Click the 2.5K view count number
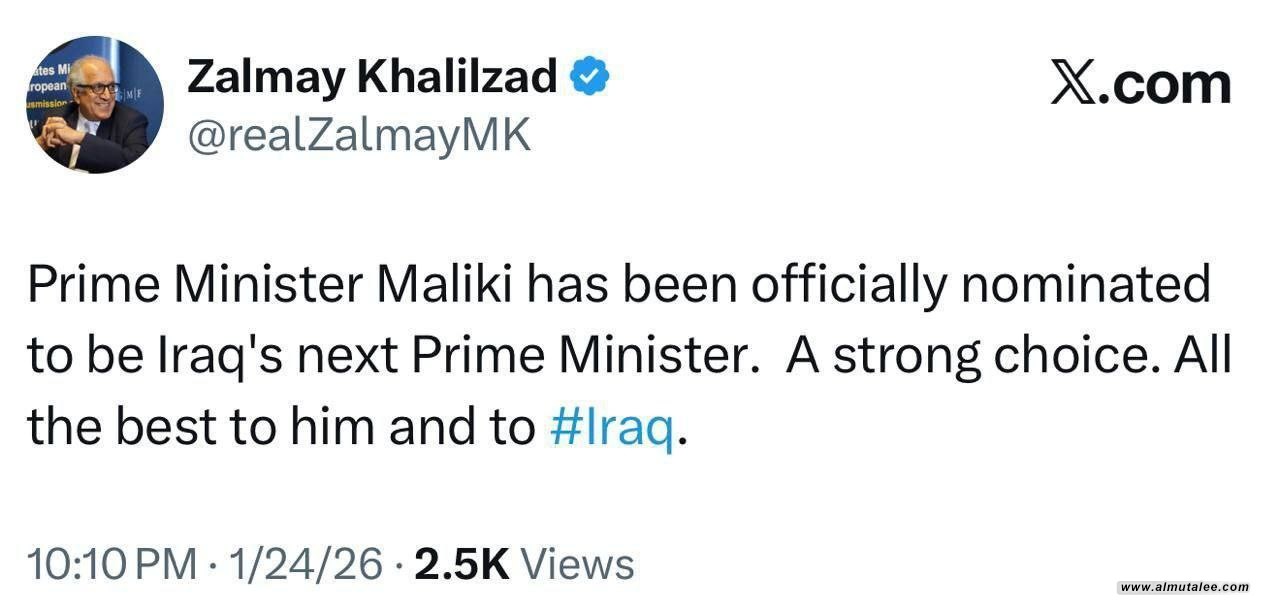This screenshot has width=1280, height=610. 462,565
